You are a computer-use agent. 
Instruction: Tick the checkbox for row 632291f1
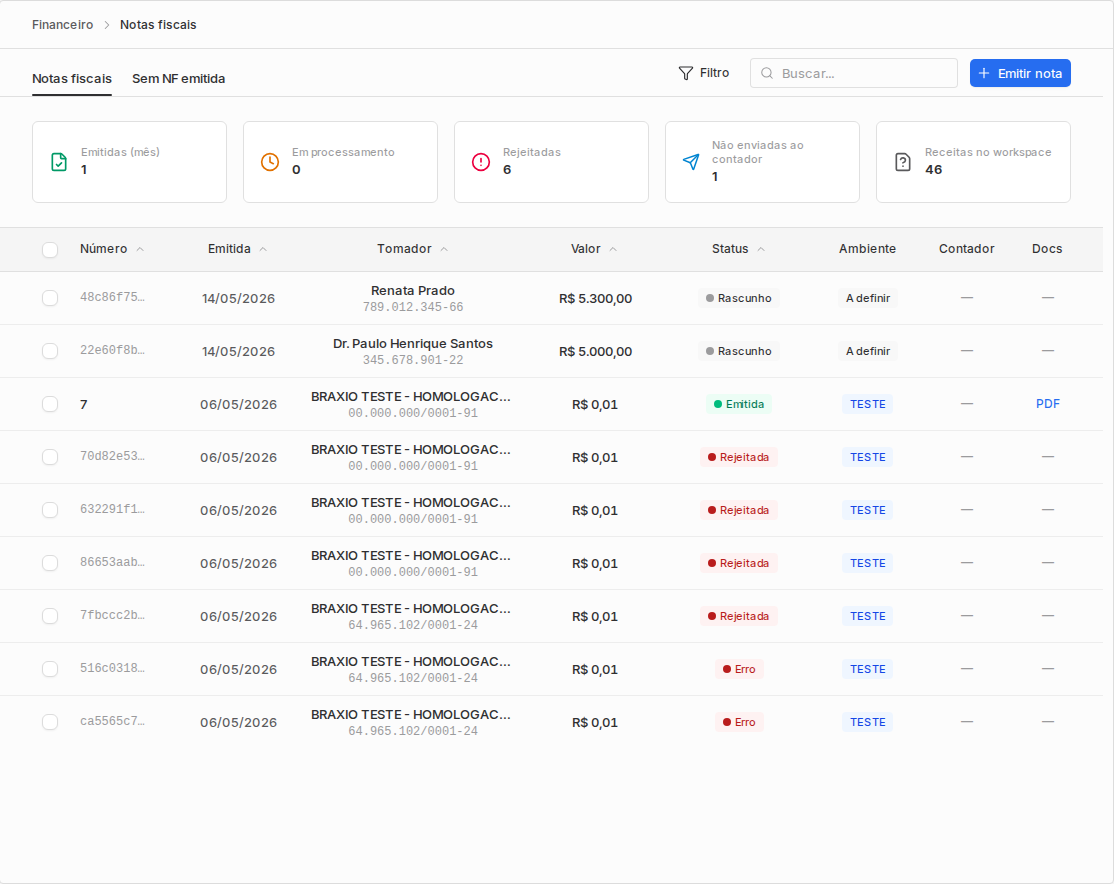pos(50,510)
